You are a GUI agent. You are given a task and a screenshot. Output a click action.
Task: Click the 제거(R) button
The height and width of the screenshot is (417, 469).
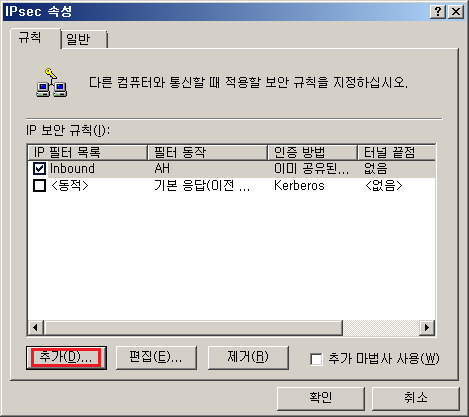click(248, 357)
